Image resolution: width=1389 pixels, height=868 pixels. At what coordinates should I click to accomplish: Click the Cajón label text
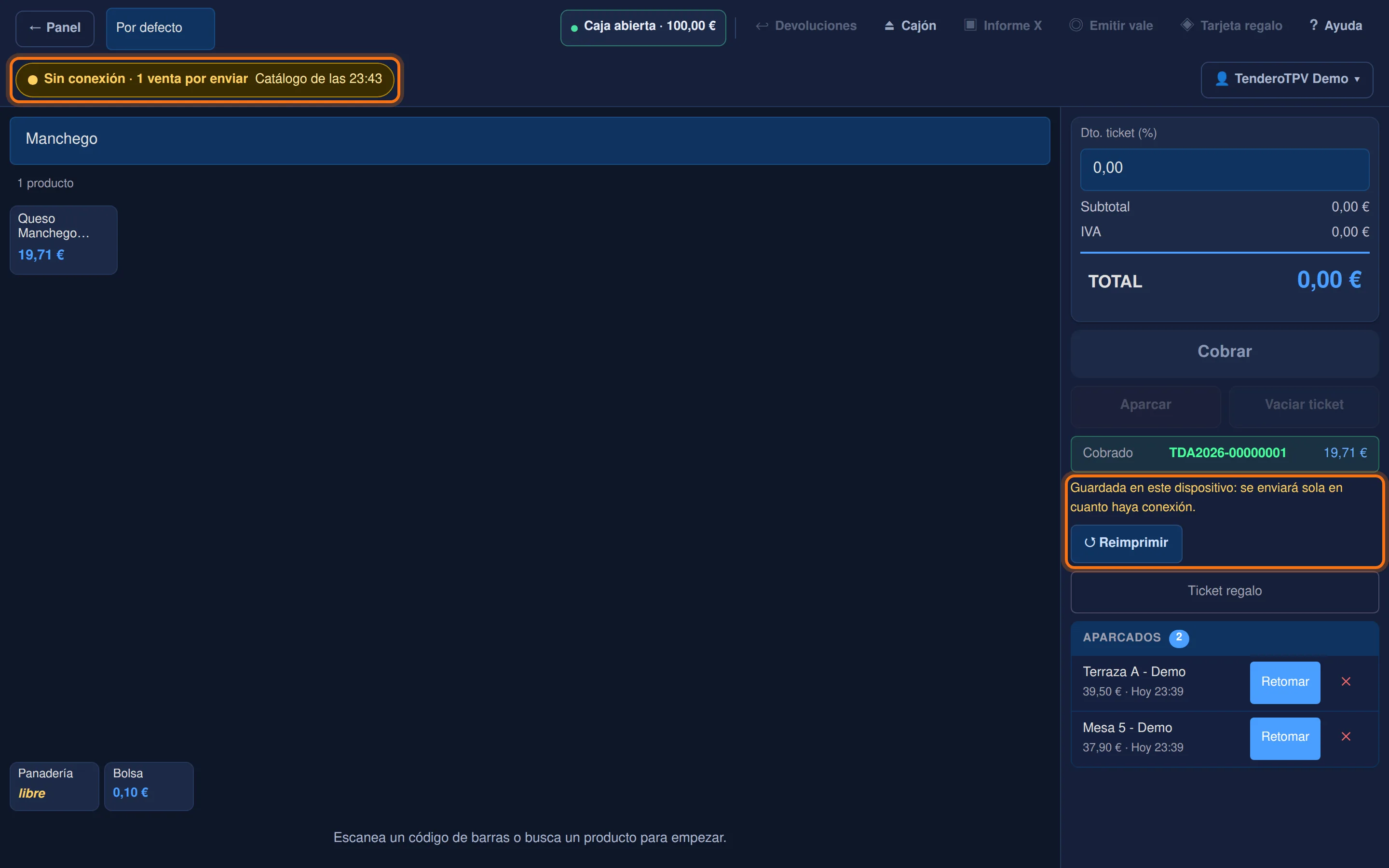pos(918,26)
